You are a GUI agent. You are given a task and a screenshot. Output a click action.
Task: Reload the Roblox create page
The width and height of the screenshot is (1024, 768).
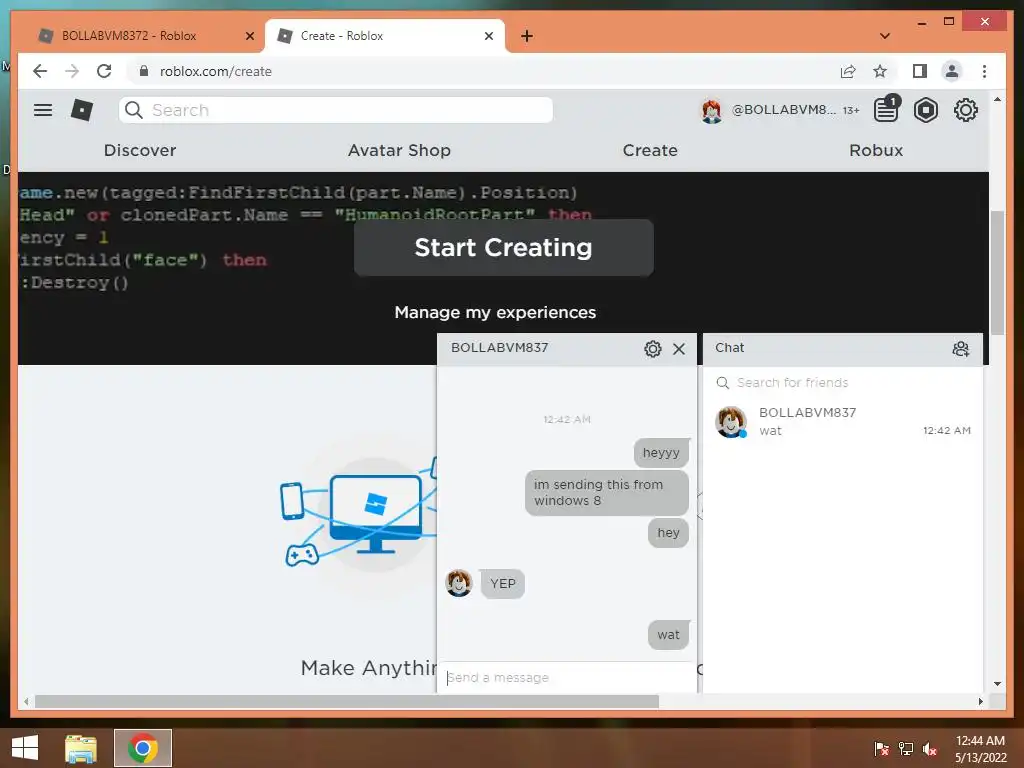coord(104,71)
